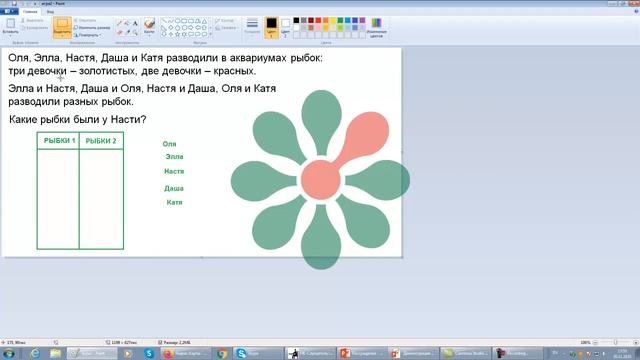Open the line Thickness (Толщина) dropdown
The height and width of the screenshot is (360, 640).
pyautogui.click(x=252, y=27)
